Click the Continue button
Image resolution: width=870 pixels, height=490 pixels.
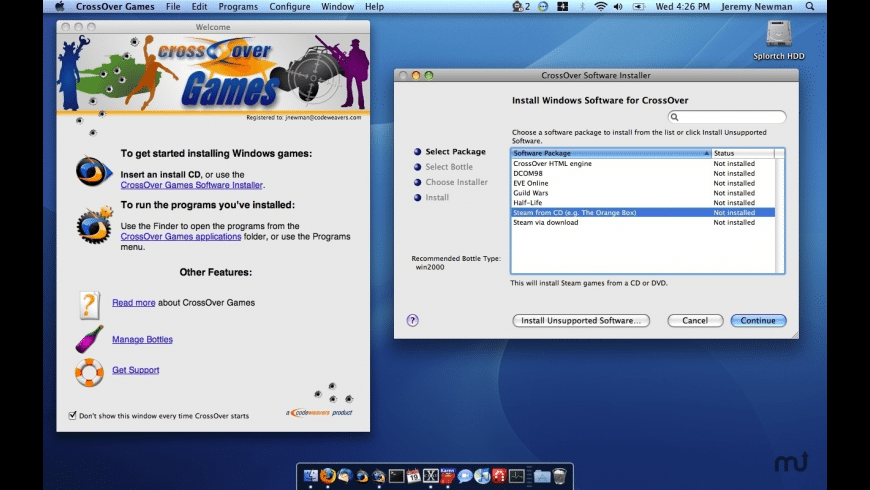point(758,321)
